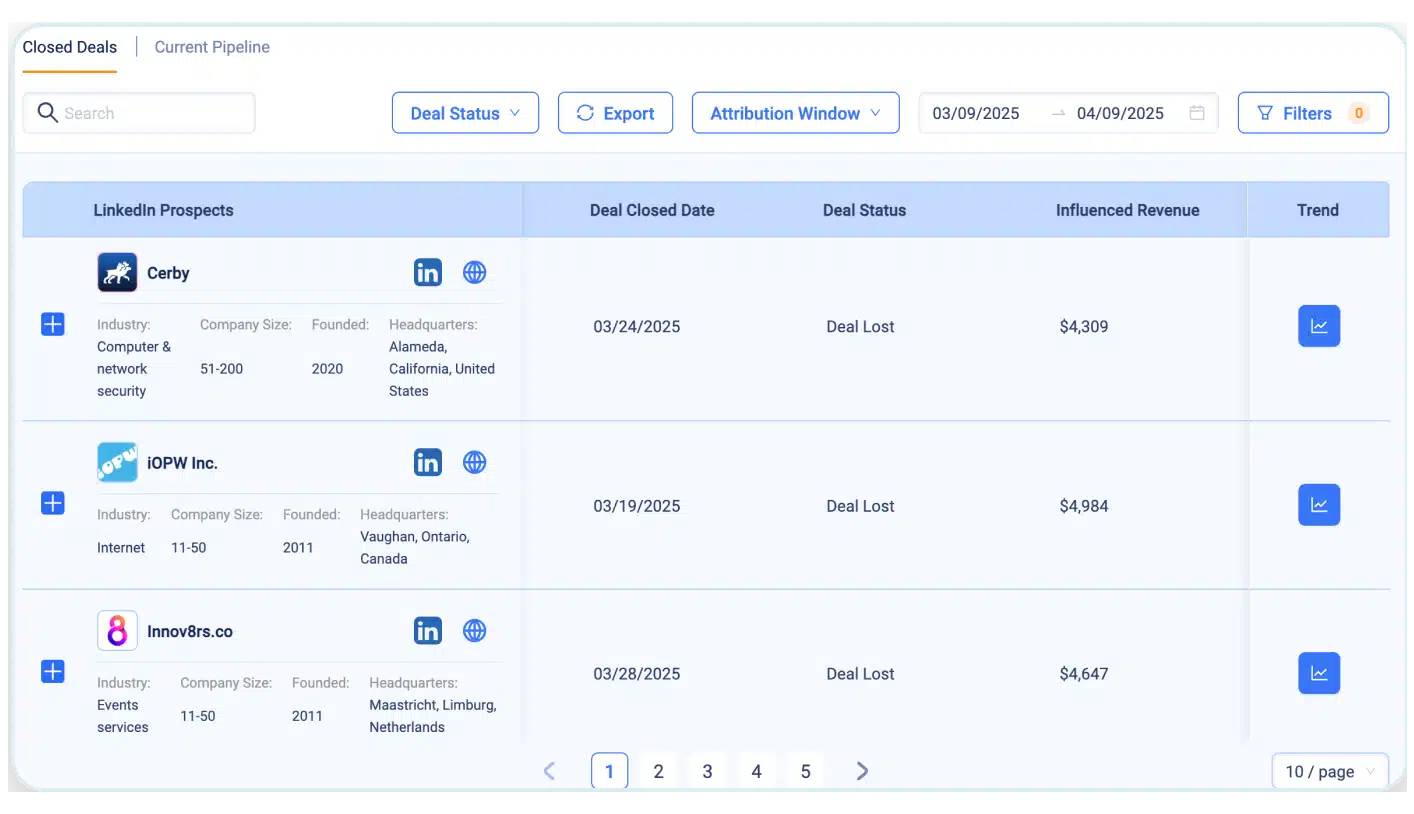Change the 10 / page selector
This screenshot has height=814, width=1414.
tap(1329, 771)
